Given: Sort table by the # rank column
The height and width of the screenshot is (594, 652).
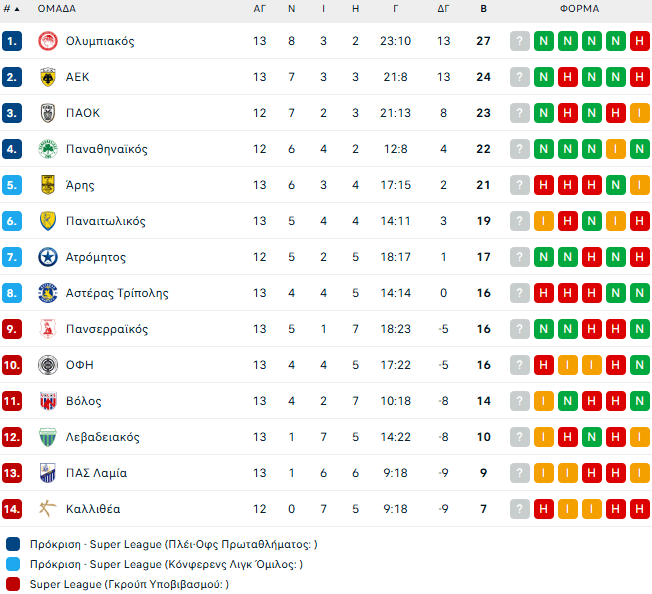Looking at the screenshot, I should (x=11, y=9).
